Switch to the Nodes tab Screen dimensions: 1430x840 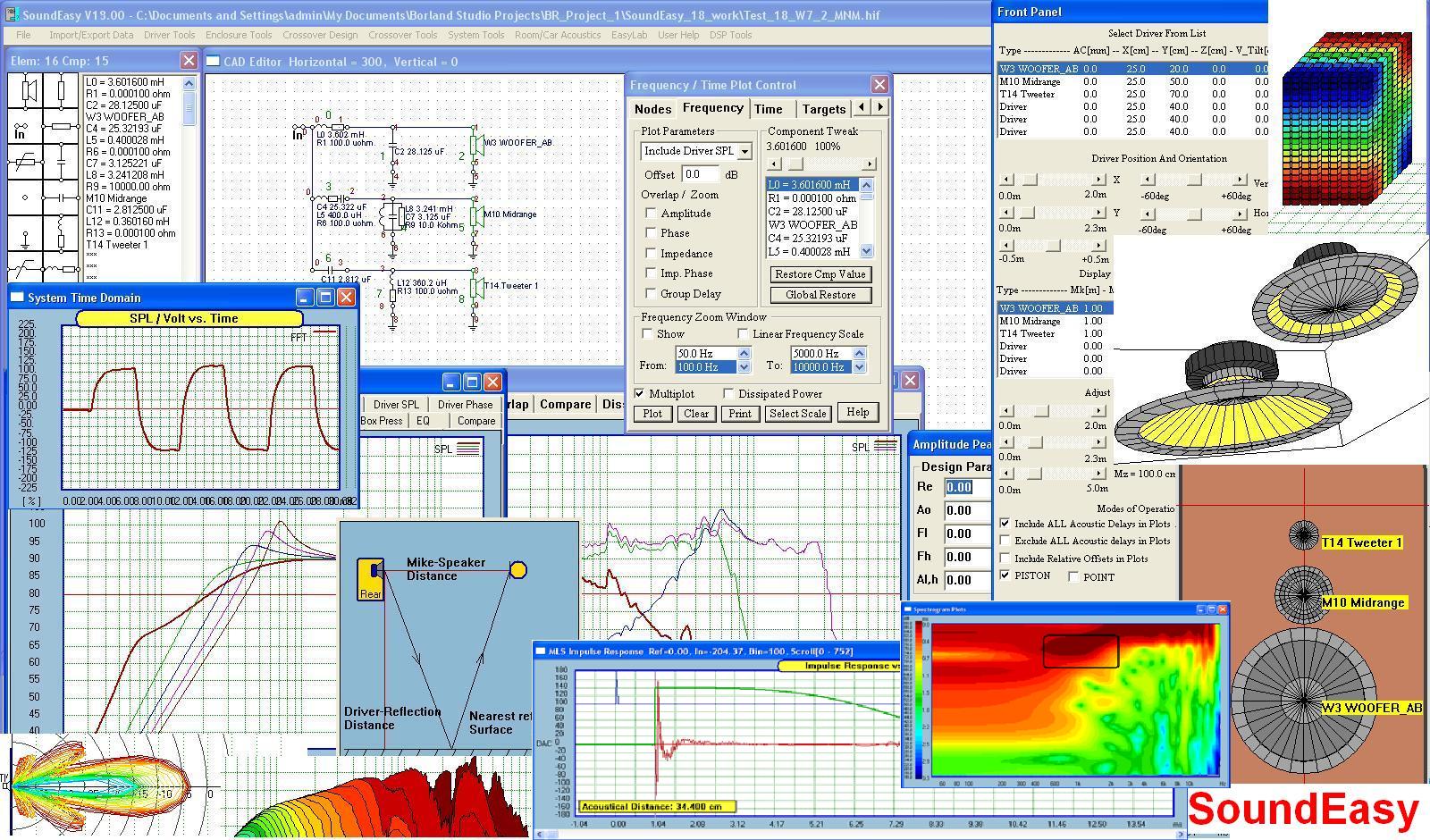(x=652, y=109)
